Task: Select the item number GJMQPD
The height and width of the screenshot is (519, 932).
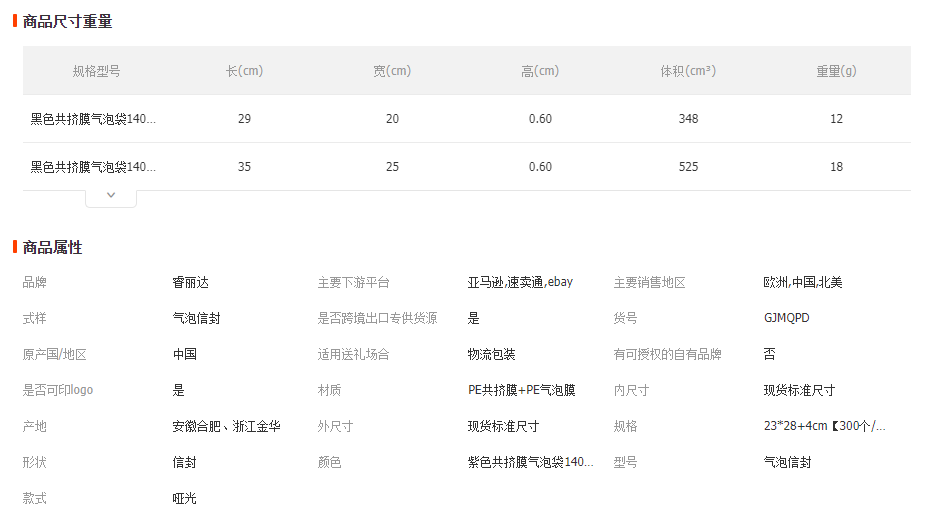Action: pyautogui.click(x=786, y=318)
